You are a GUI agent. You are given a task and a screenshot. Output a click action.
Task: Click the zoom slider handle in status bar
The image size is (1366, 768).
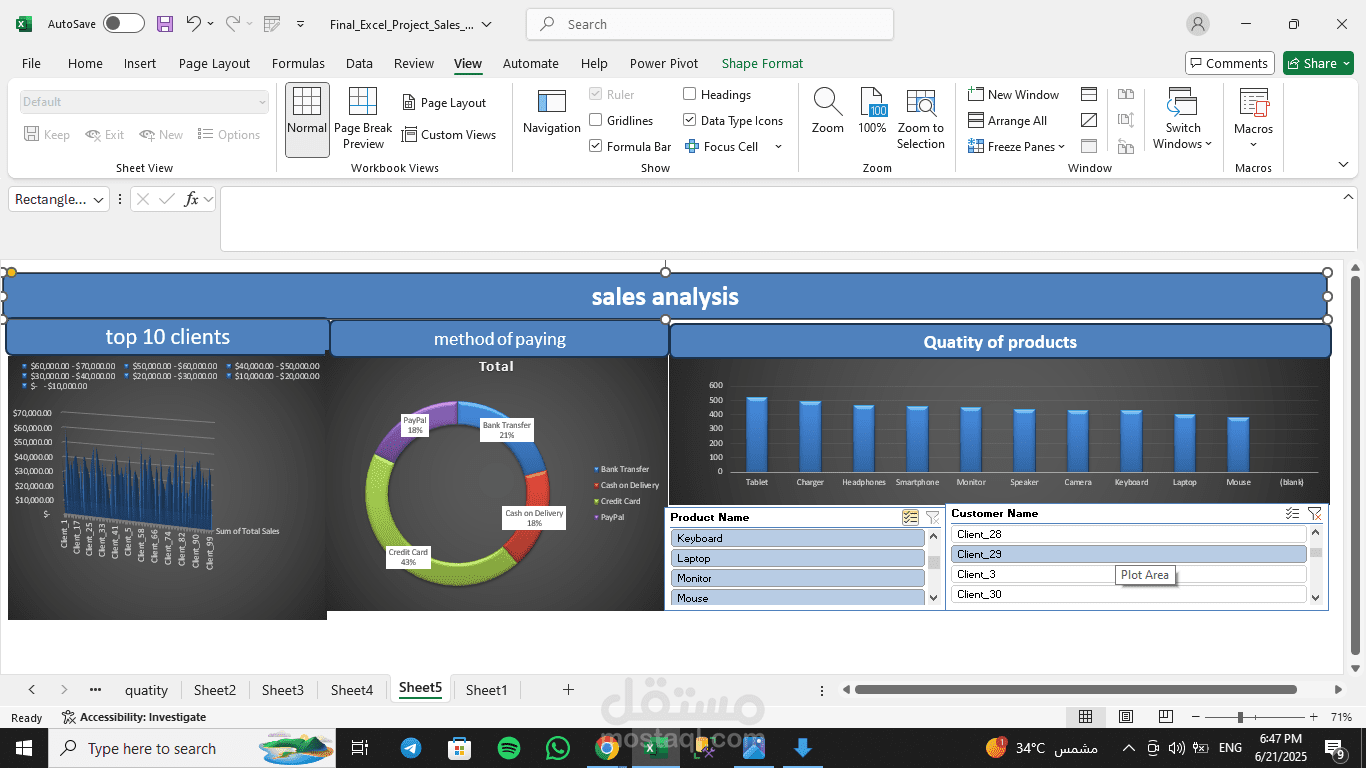coord(1240,717)
